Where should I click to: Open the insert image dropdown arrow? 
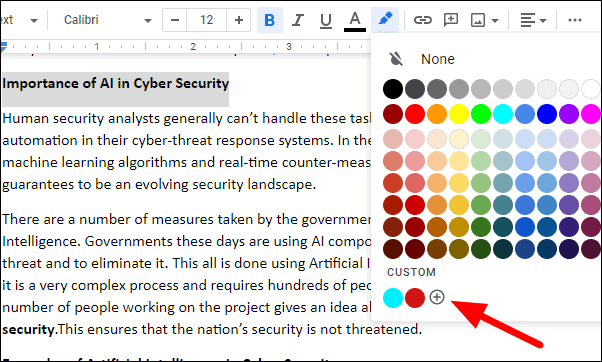[x=495, y=20]
